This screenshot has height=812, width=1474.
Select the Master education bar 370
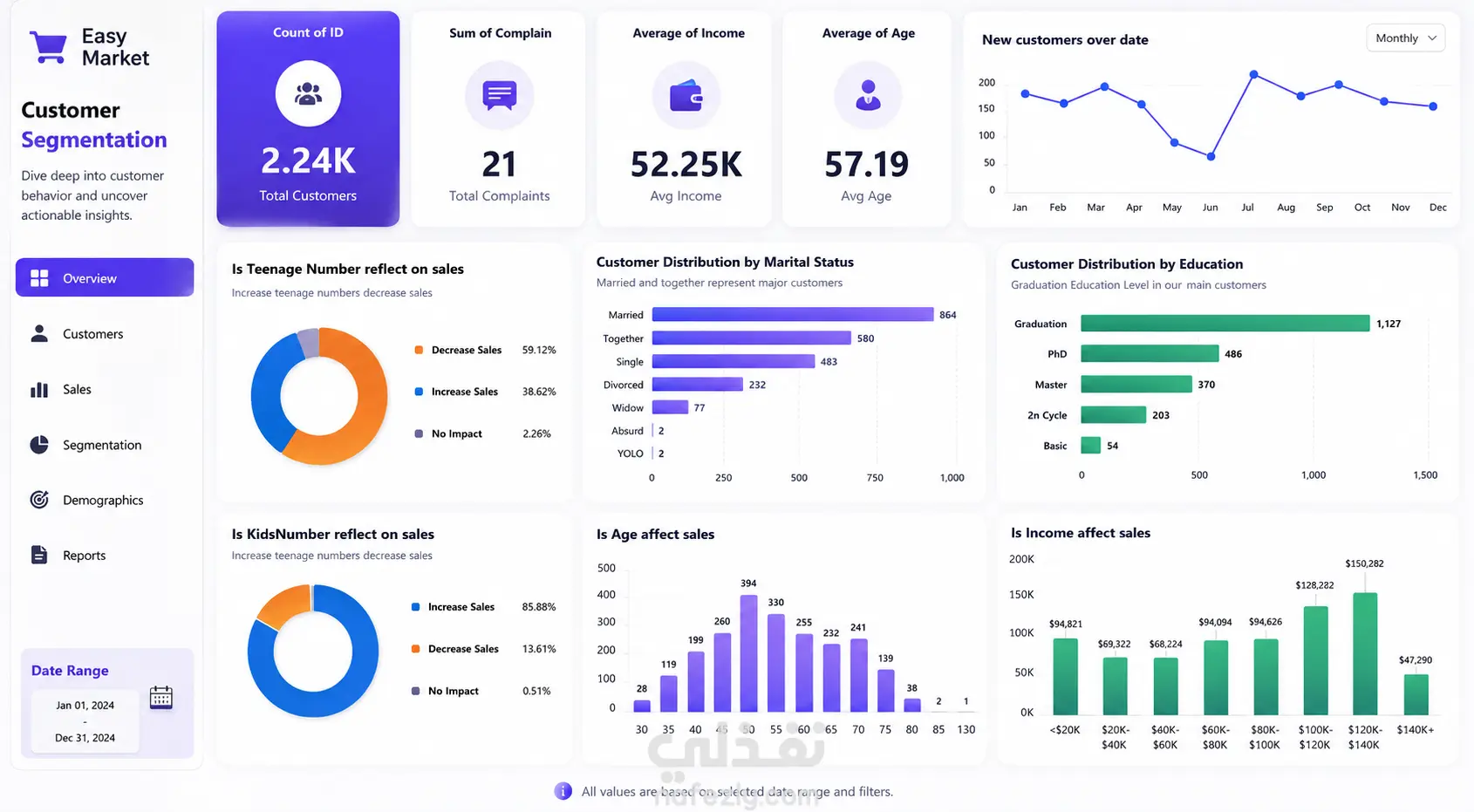pos(1136,384)
